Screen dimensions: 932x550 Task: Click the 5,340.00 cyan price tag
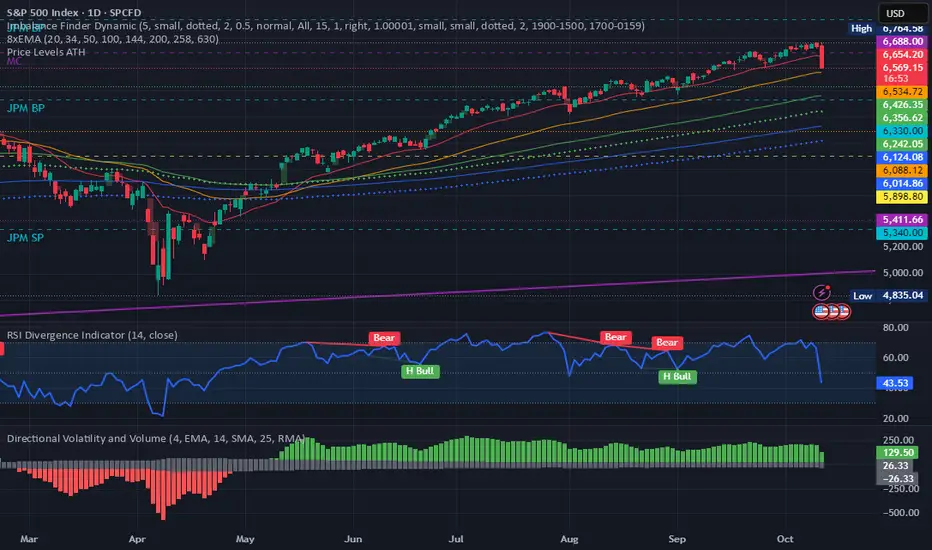(x=902, y=232)
